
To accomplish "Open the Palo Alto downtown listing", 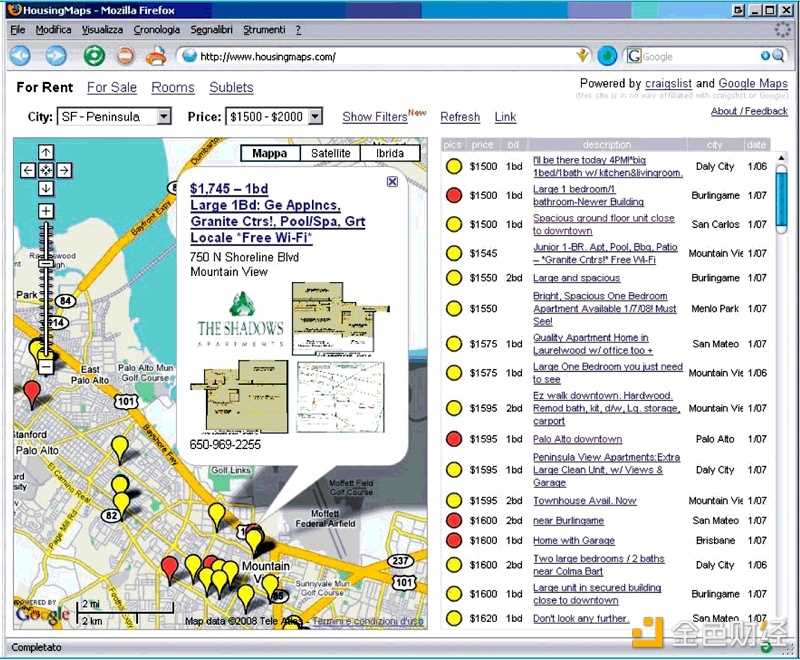I will tap(577, 439).
